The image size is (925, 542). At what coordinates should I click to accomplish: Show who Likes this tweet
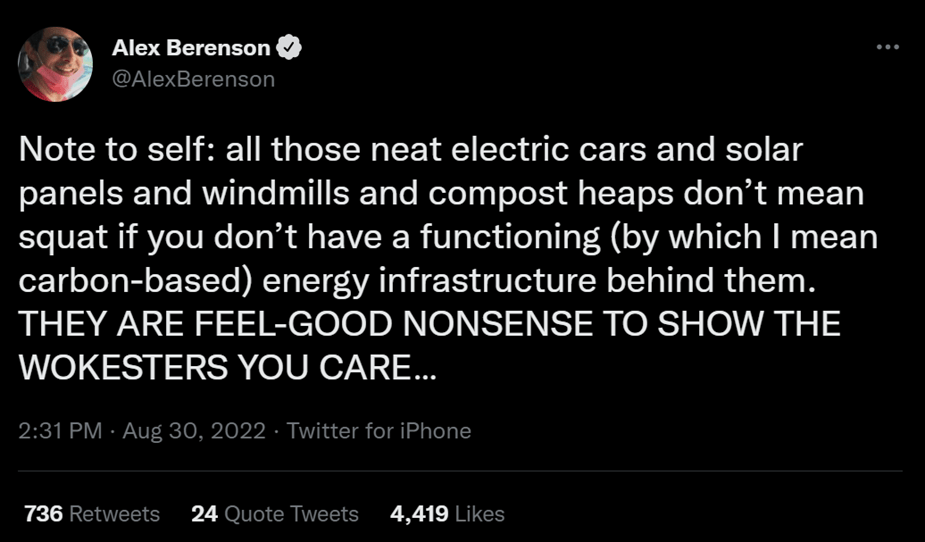click(479, 514)
